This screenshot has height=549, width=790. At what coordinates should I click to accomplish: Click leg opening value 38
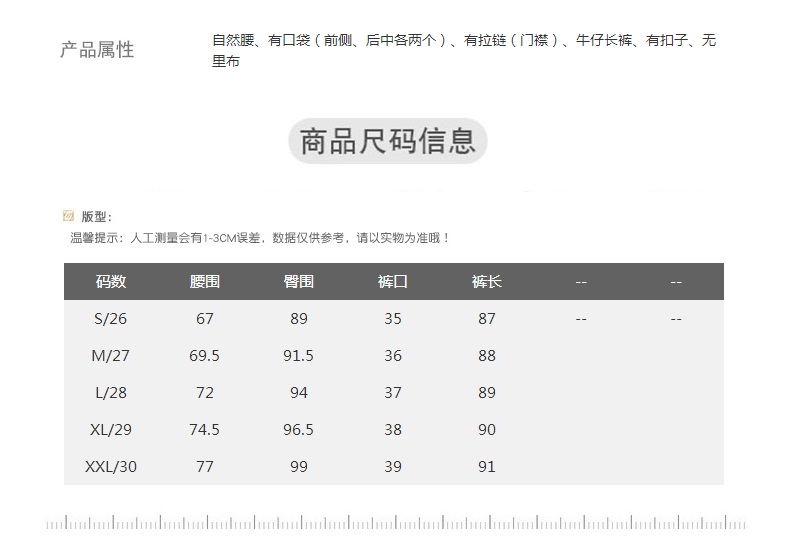(x=393, y=430)
